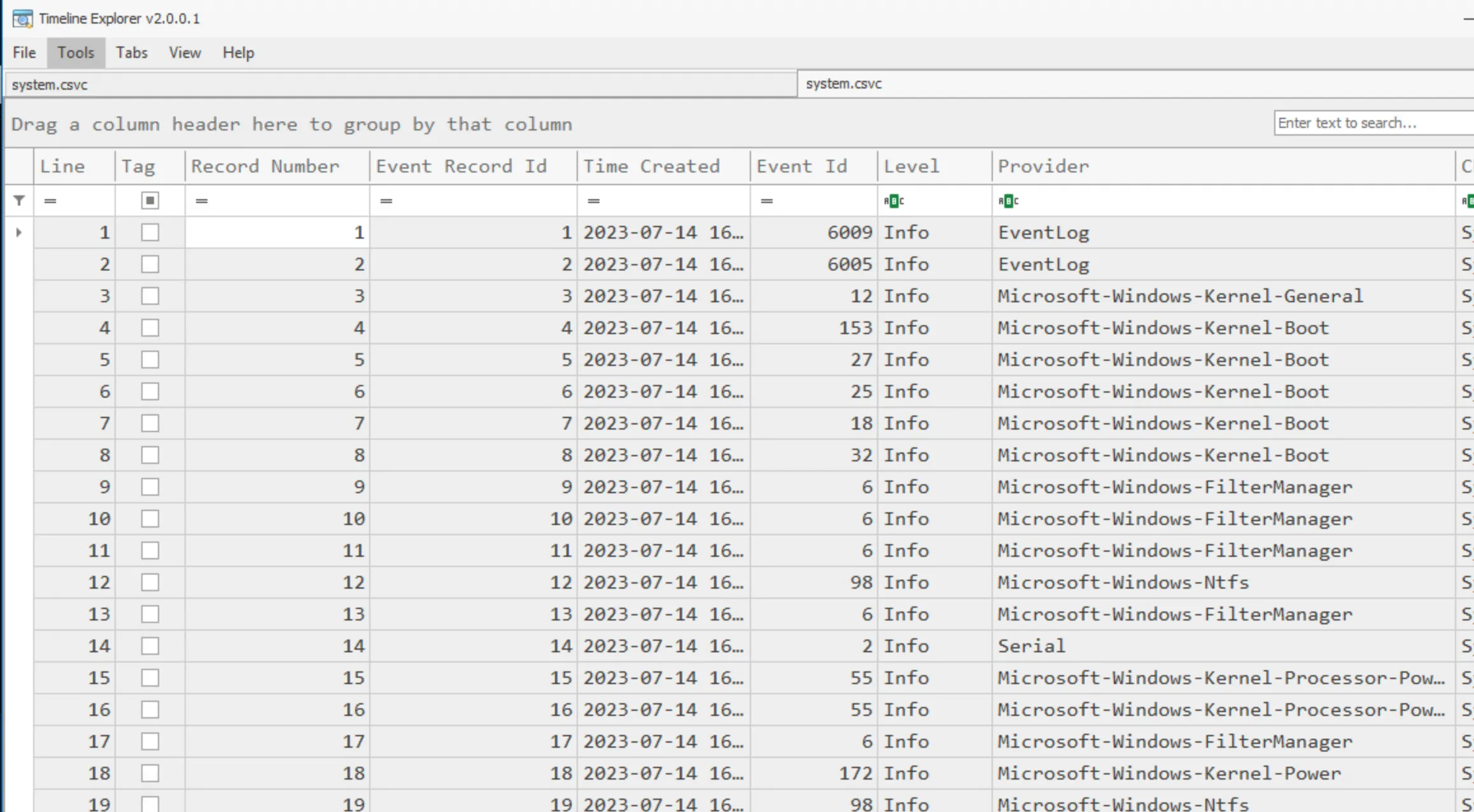The height and width of the screenshot is (812, 1474).
Task: Select the Time Created cell on line 15
Action: tap(664, 678)
